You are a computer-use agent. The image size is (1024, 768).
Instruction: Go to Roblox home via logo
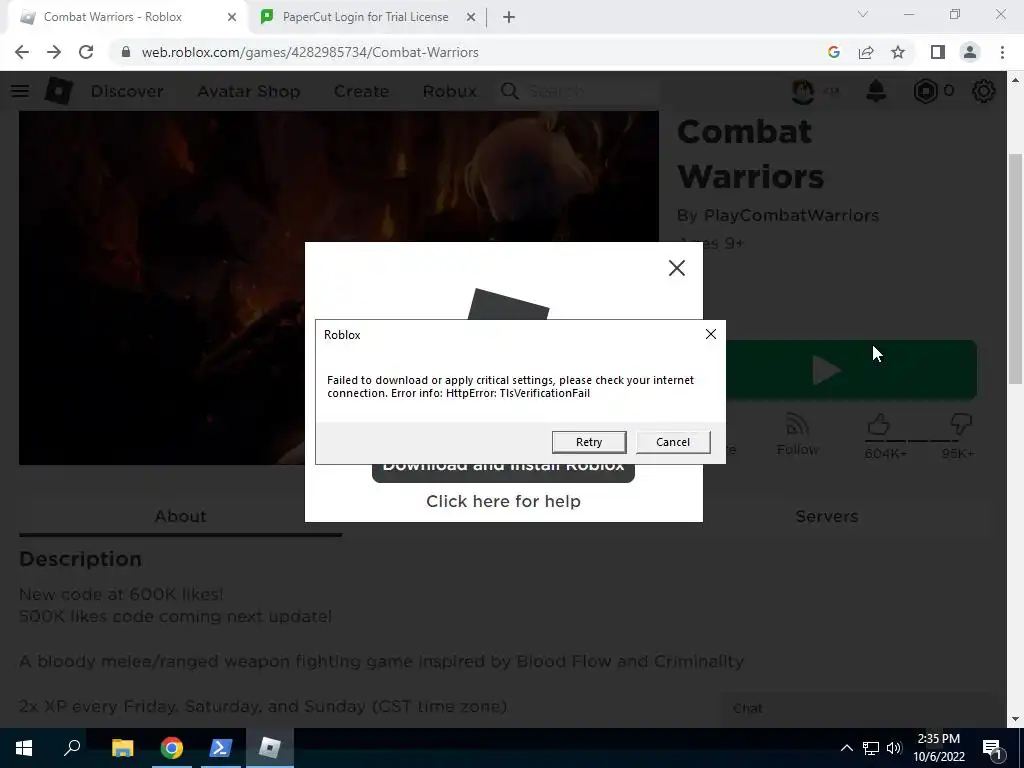[58, 91]
